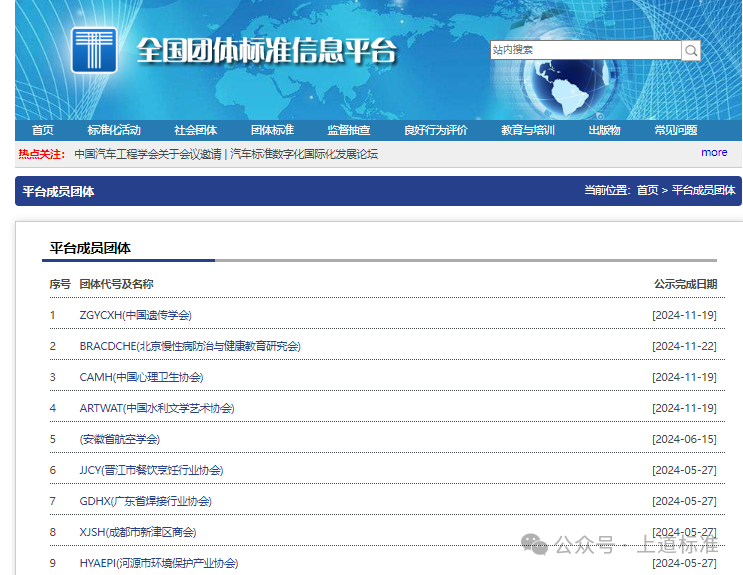
Task: Open the 标准化活动 menu
Action: point(114,130)
